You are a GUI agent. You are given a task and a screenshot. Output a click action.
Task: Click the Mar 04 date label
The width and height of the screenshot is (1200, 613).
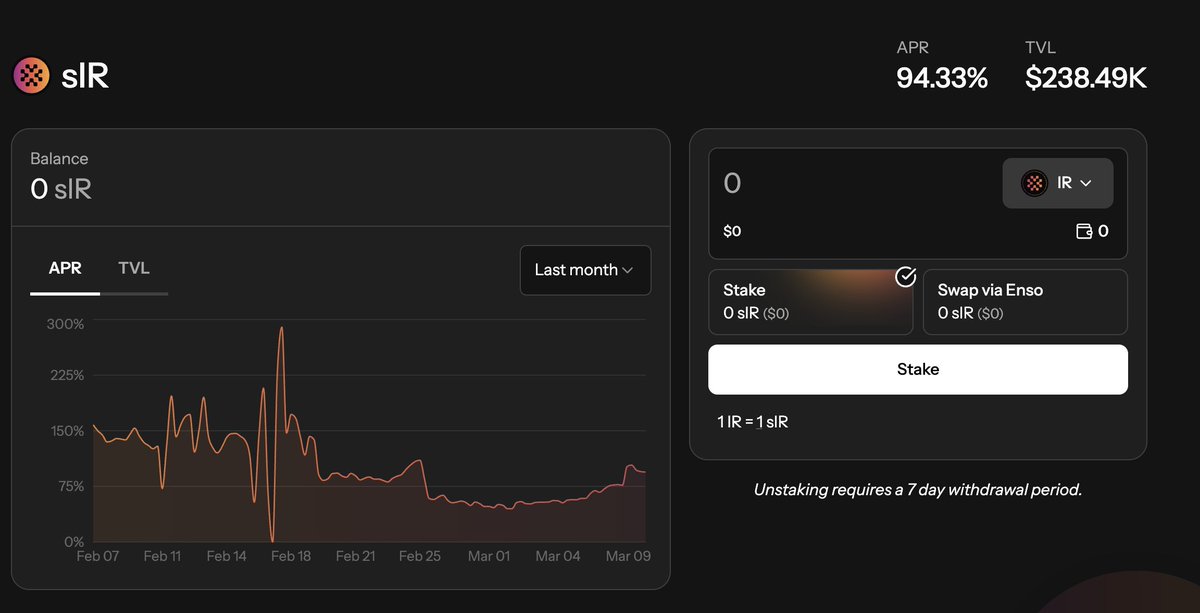(557, 556)
